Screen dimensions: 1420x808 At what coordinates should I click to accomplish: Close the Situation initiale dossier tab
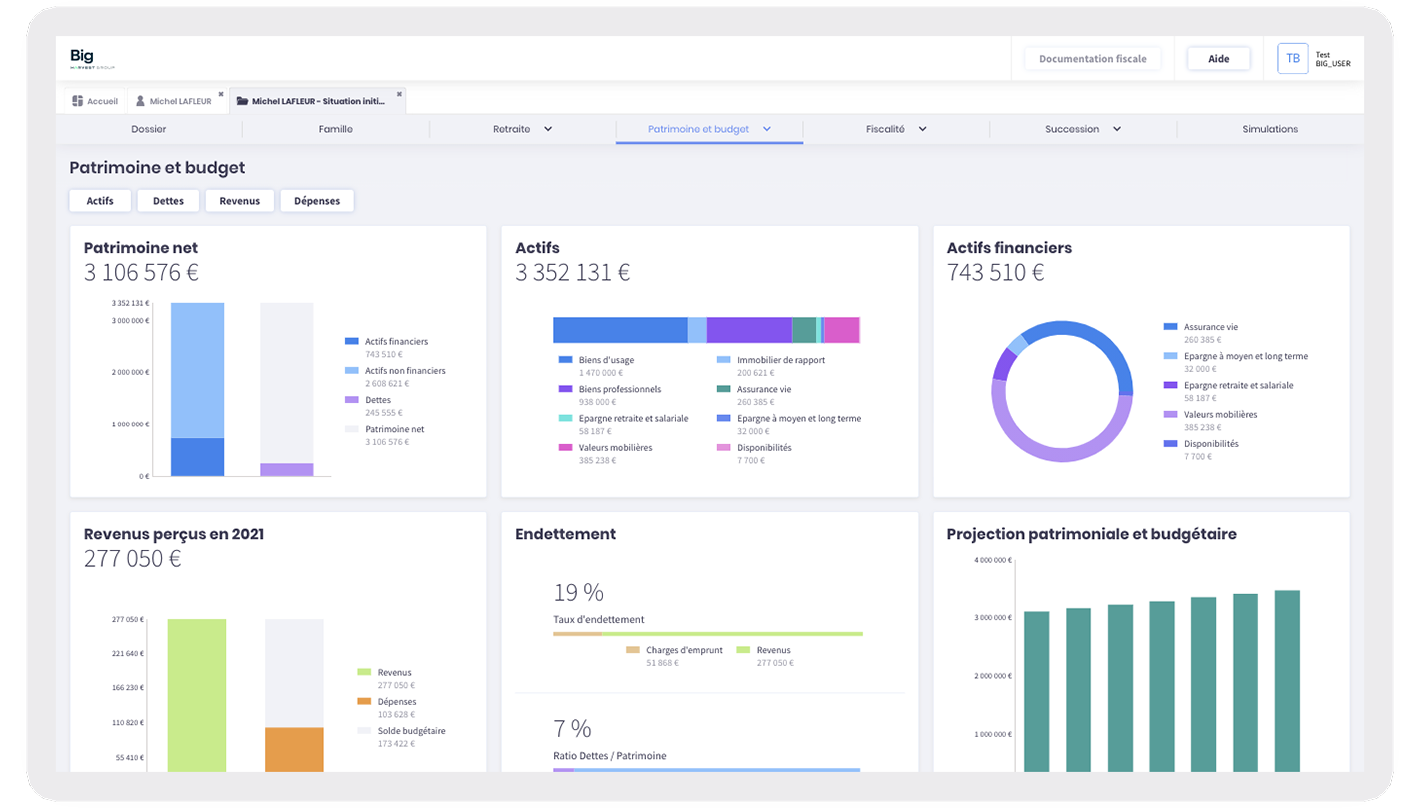pos(399,94)
